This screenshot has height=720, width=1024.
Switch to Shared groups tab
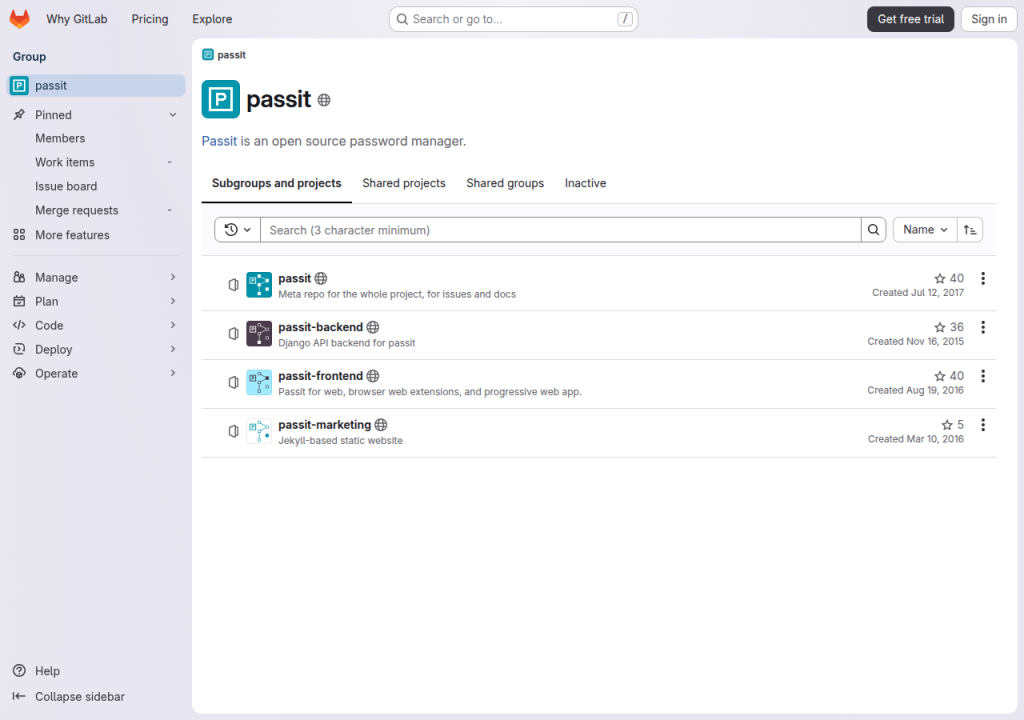point(505,184)
